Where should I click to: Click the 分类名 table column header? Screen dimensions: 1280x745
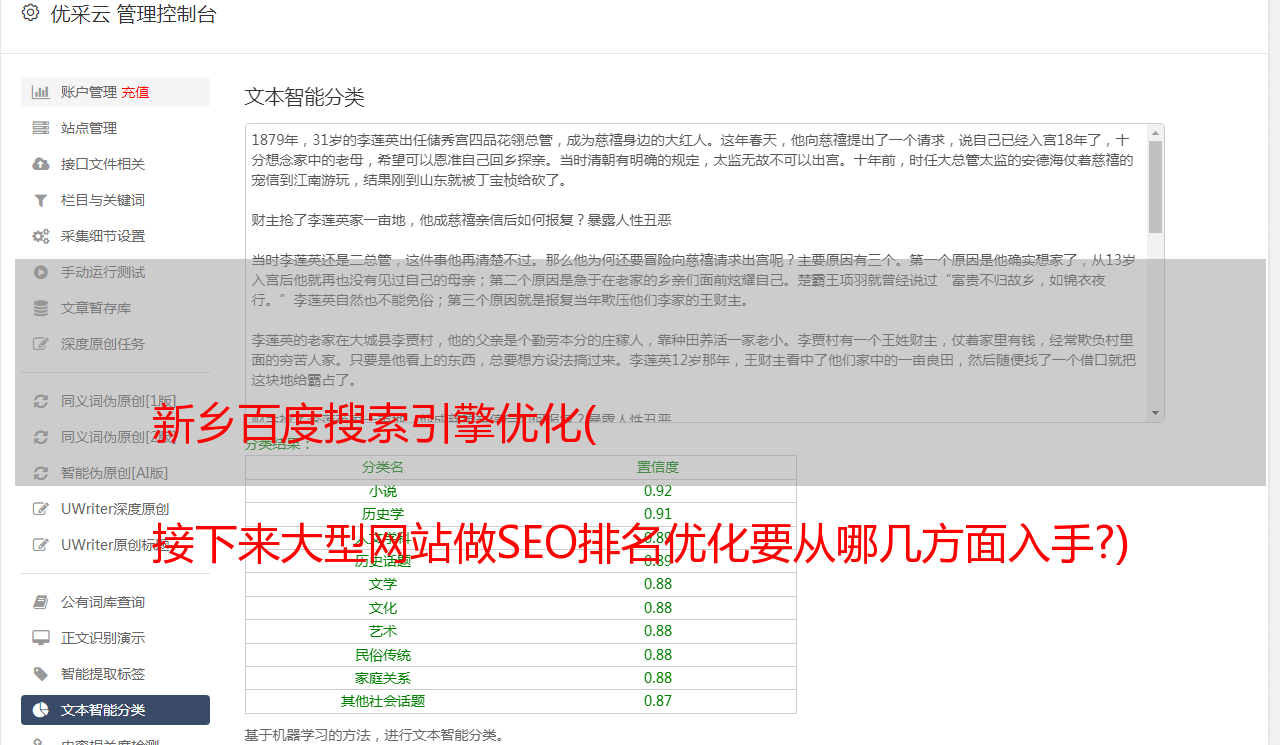click(x=383, y=467)
